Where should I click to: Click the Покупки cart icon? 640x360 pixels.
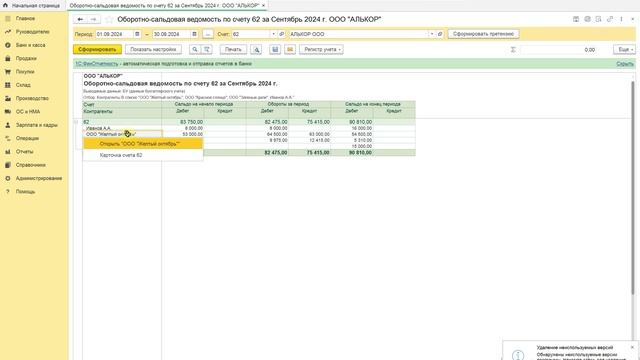coord(8,72)
